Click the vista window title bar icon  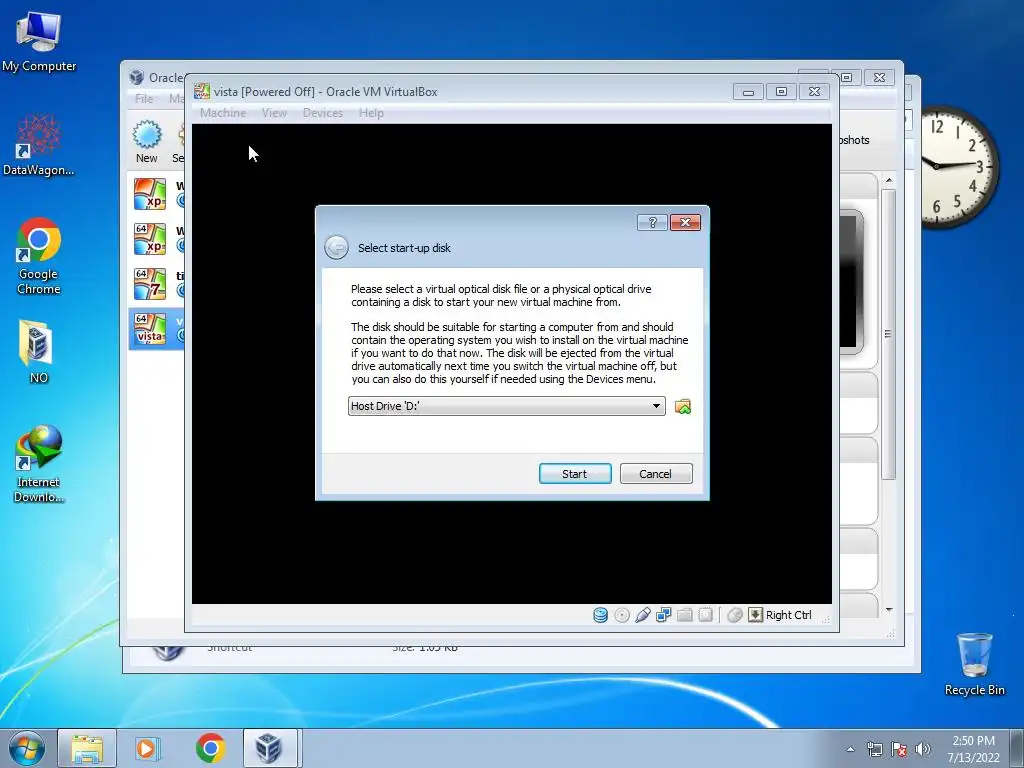point(202,91)
